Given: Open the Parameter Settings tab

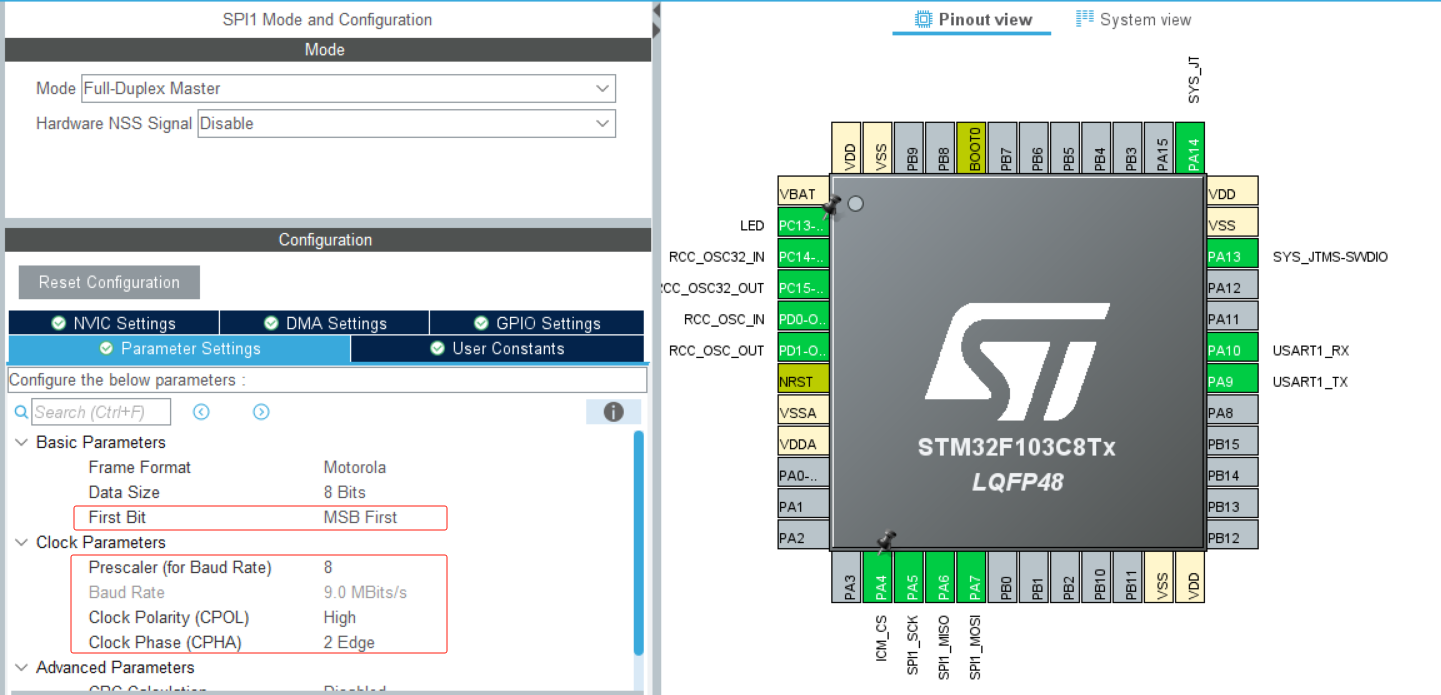Looking at the screenshot, I should click(x=179, y=348).
